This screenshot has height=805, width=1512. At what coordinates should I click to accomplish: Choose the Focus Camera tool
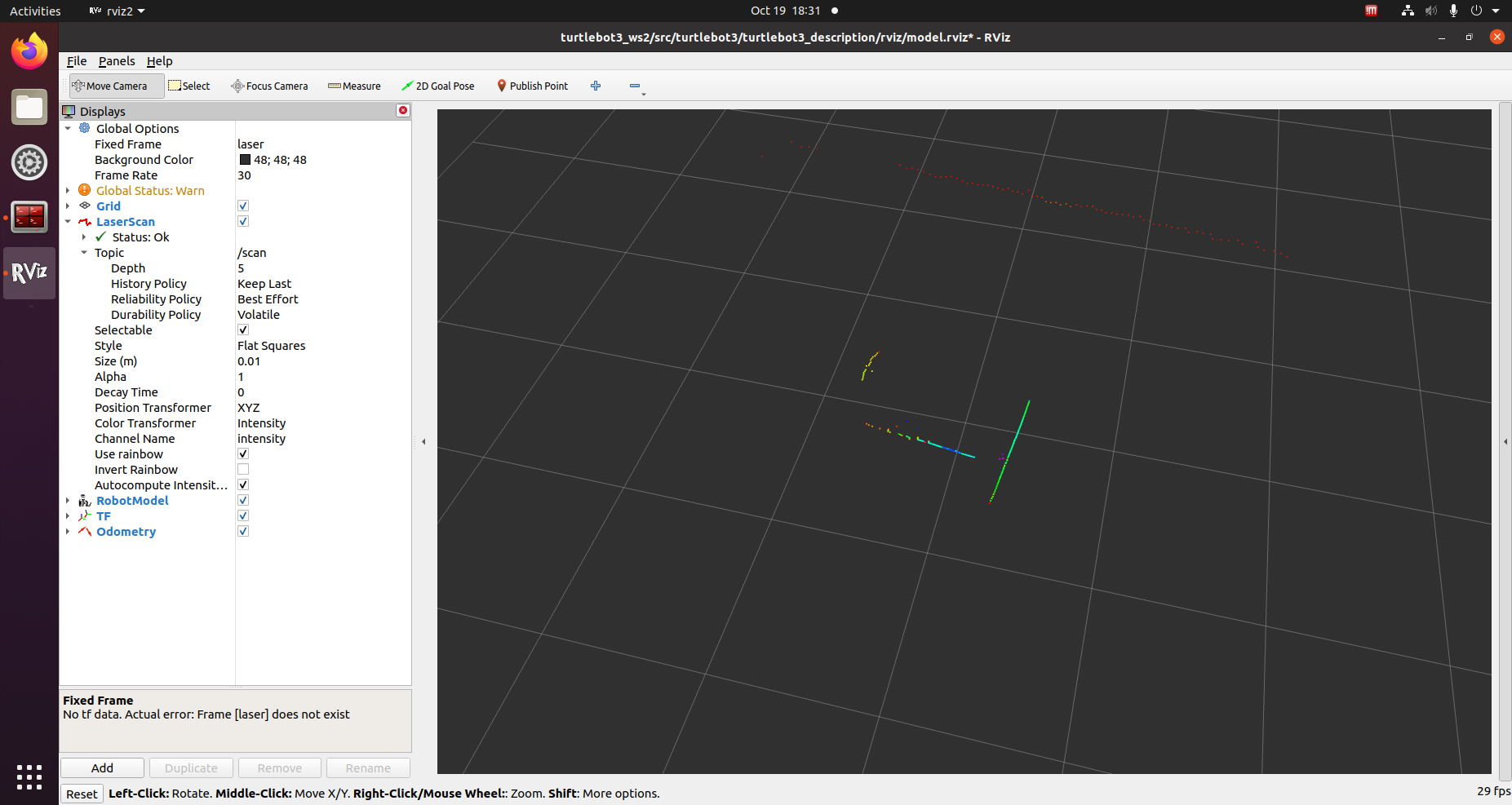coord(269,86)
